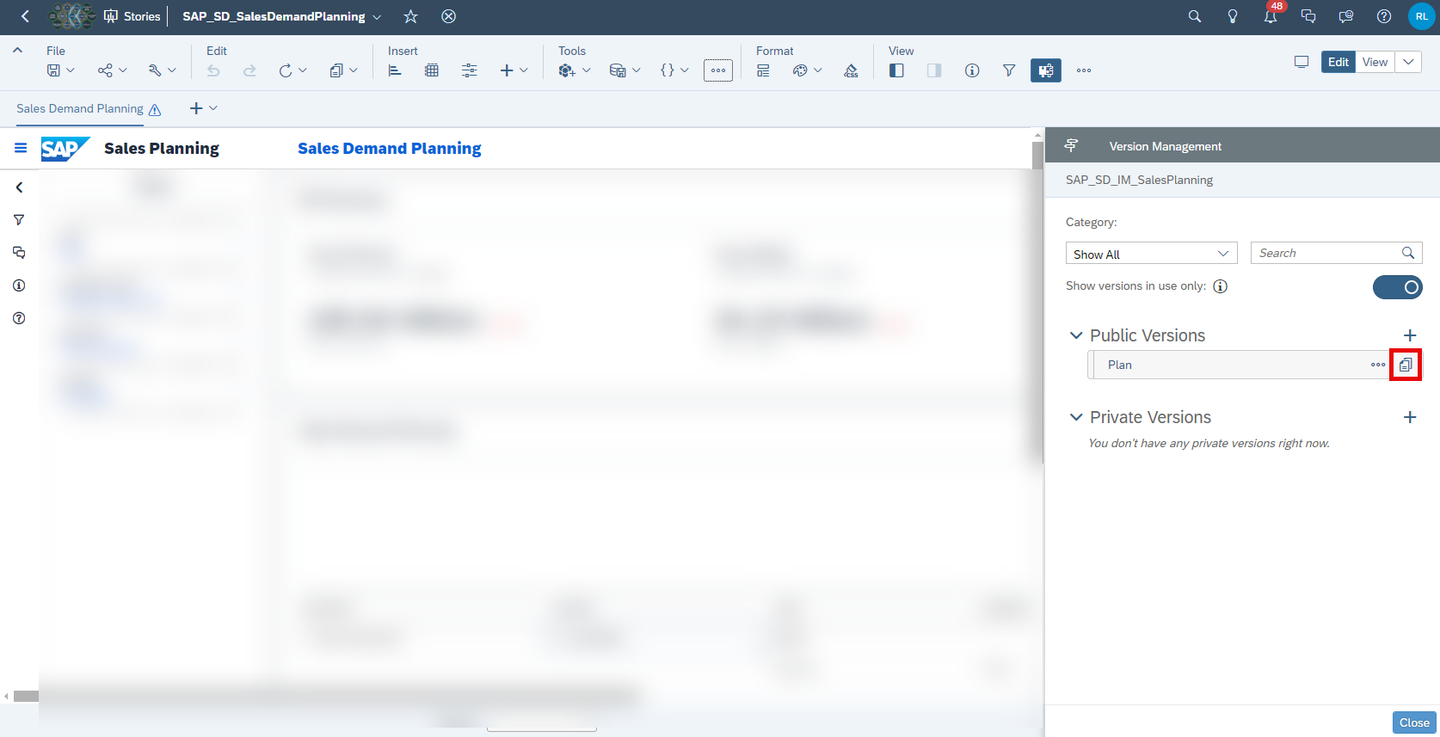Open dropdown arrow next to View mode button

pyautogui.click(x=1408, y=62)
